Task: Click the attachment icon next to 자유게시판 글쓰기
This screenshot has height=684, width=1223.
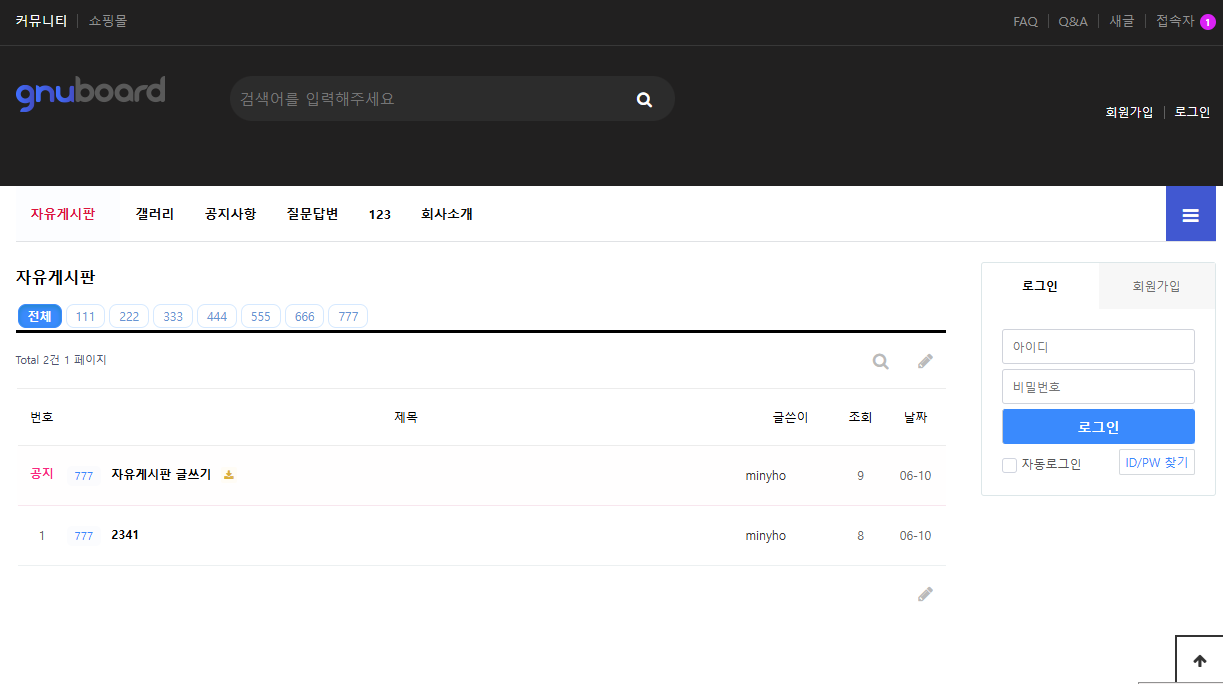Action: point(229,475)
